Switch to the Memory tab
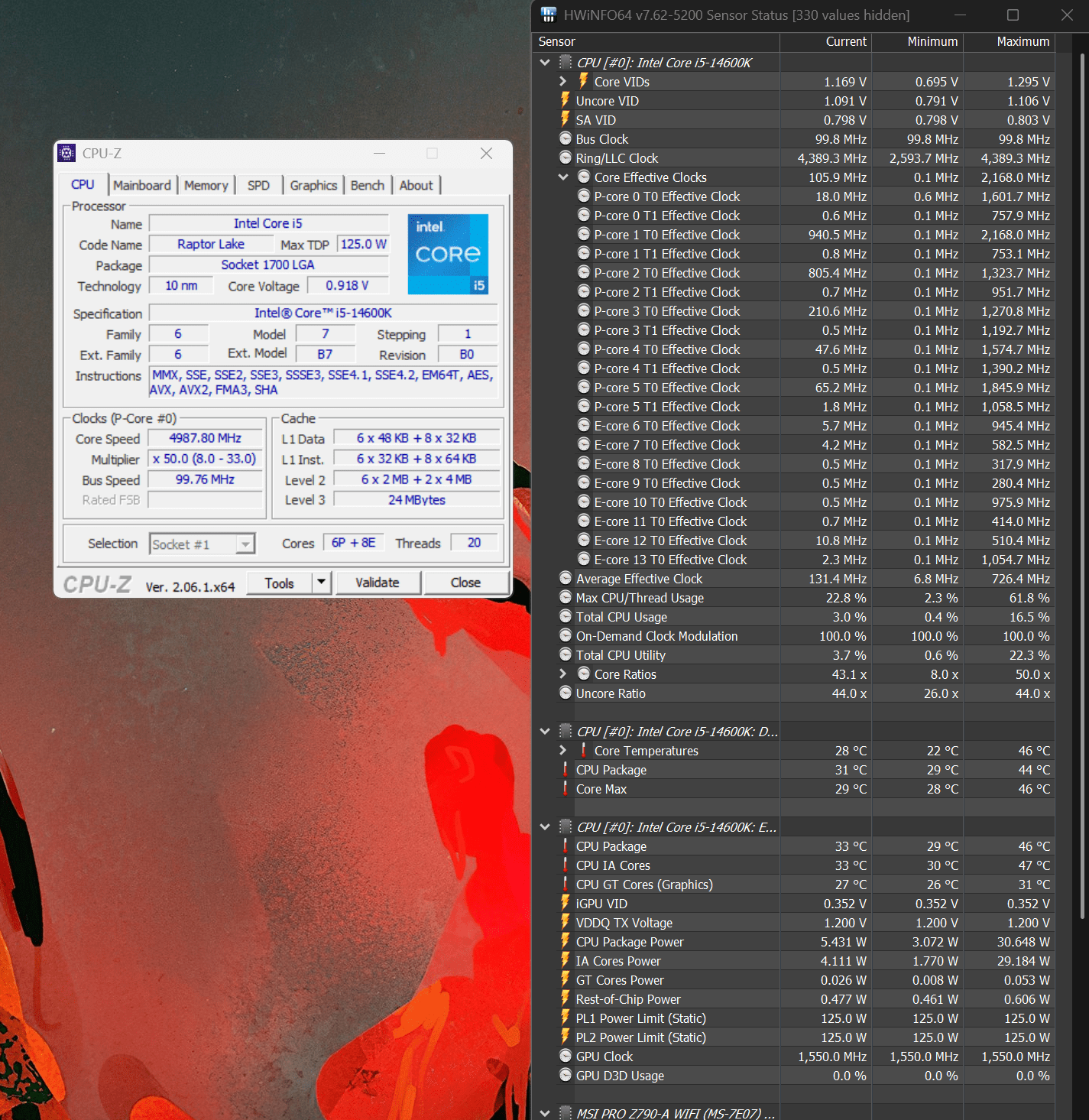 tap(206, 185)
